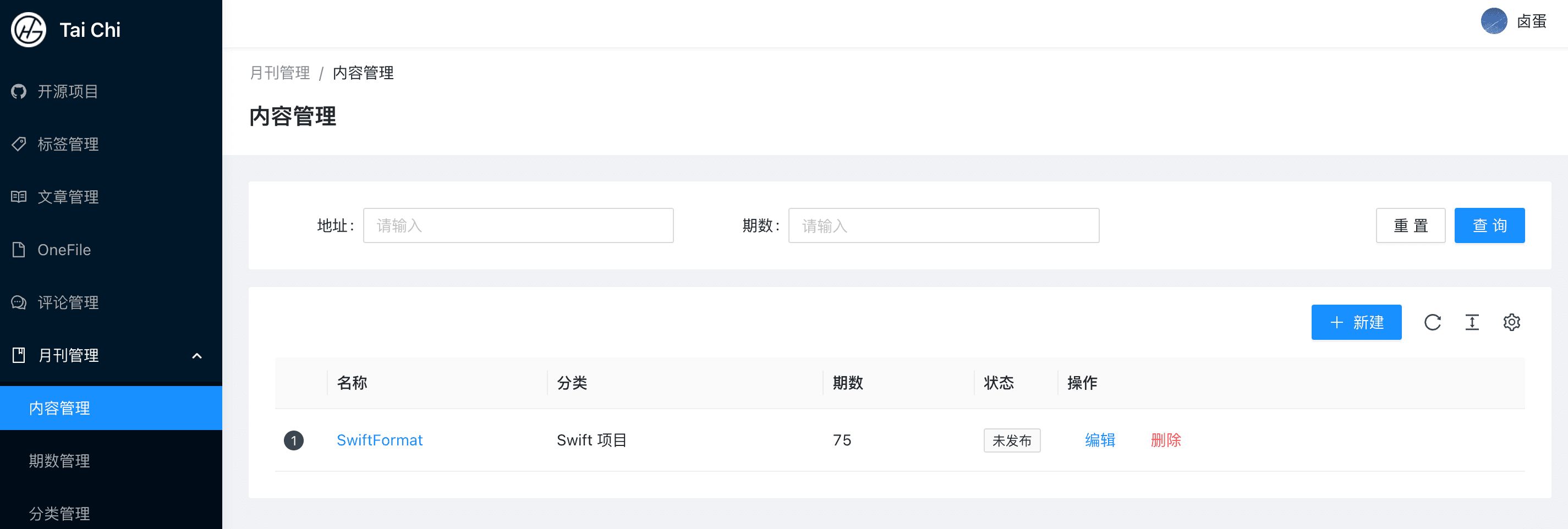
Task: Focus the 地址 input field
Action: coord(518,225)
